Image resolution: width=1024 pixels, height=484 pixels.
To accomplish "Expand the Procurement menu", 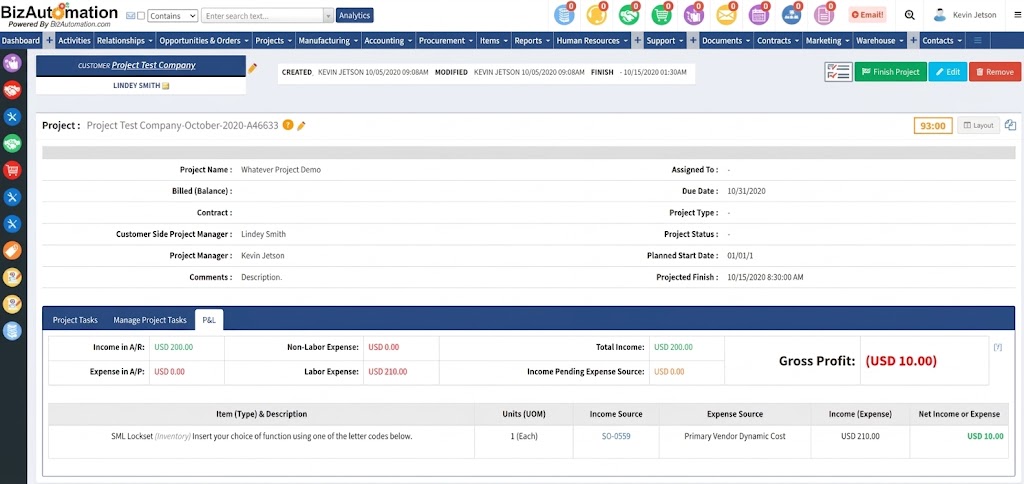I will coord(446,40).
